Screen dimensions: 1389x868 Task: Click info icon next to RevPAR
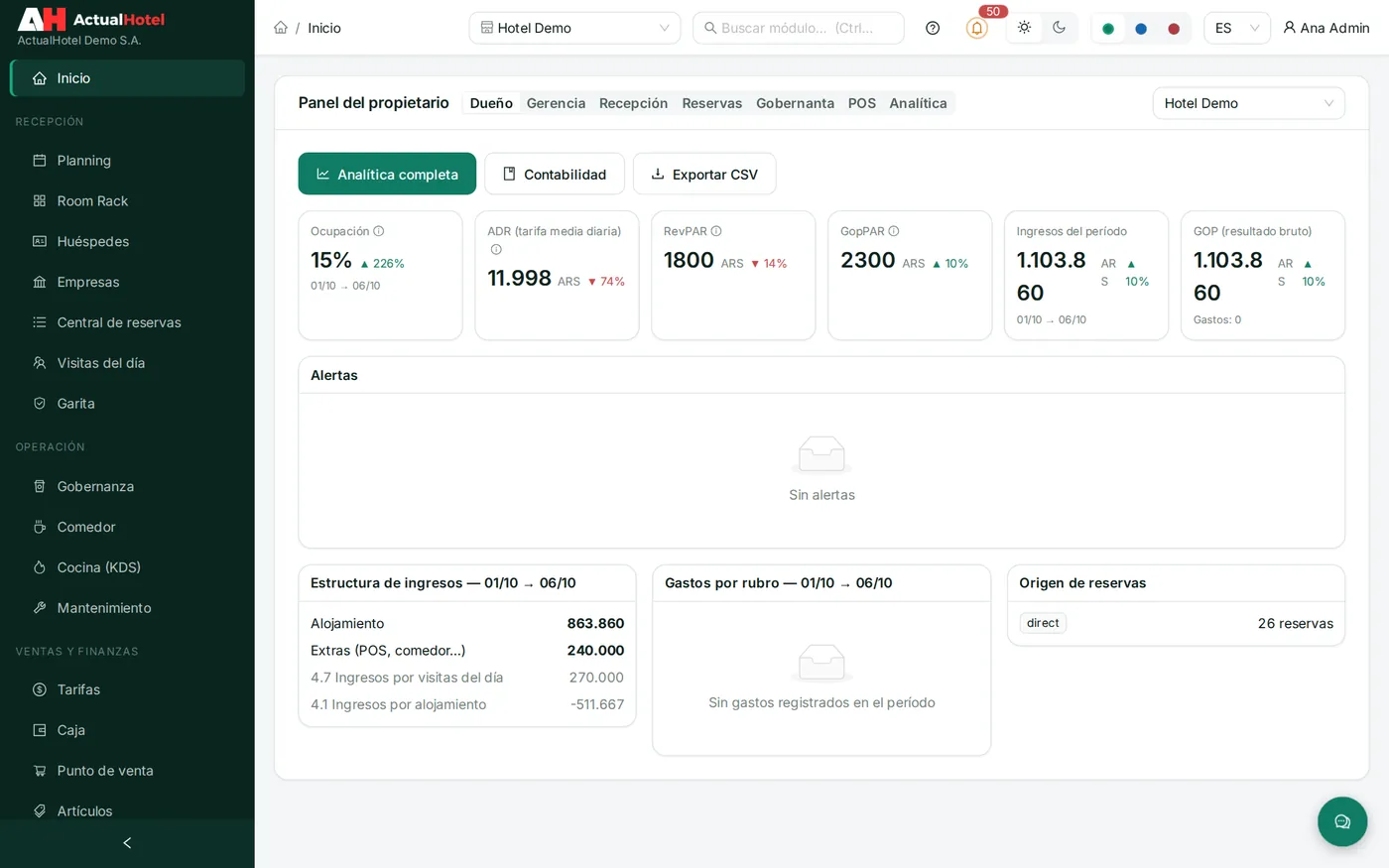click(x=716, y=231)
